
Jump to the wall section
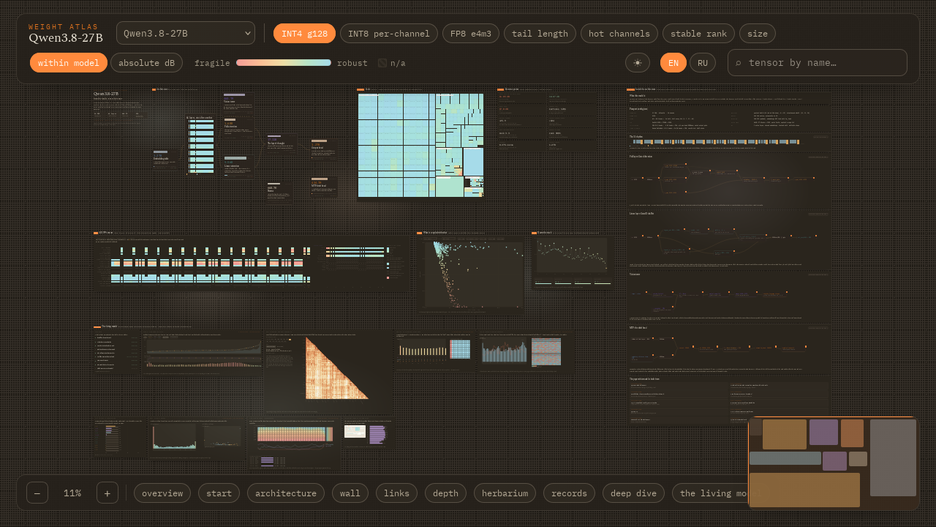point(350,493)
